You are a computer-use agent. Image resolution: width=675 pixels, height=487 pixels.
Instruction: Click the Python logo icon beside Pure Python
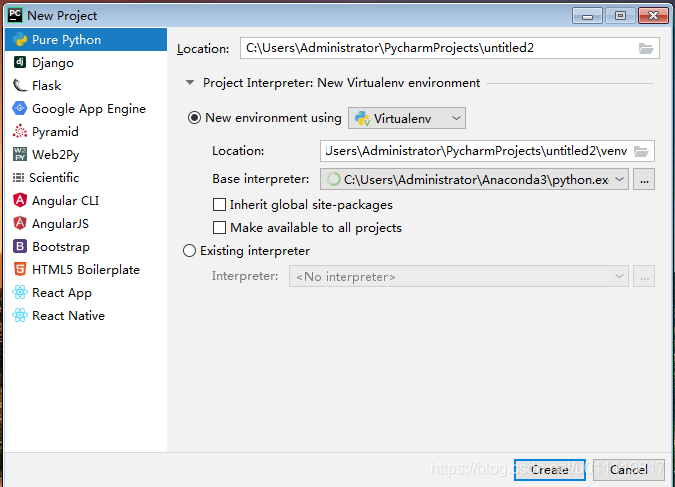(20, 40)
